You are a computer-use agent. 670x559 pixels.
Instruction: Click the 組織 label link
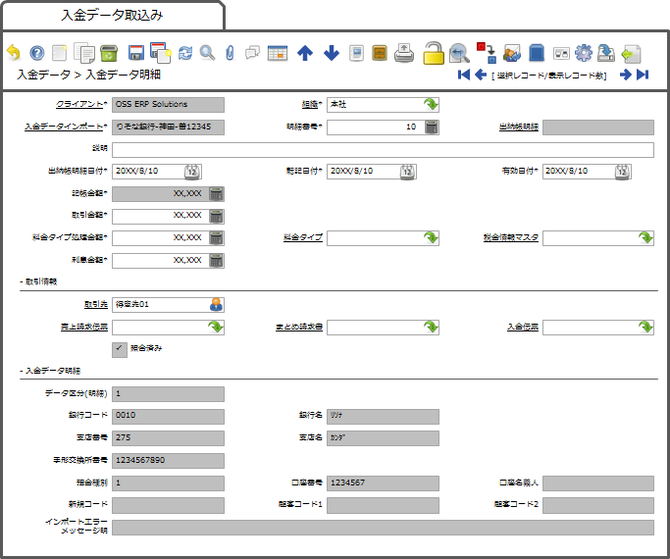point(310,104)
